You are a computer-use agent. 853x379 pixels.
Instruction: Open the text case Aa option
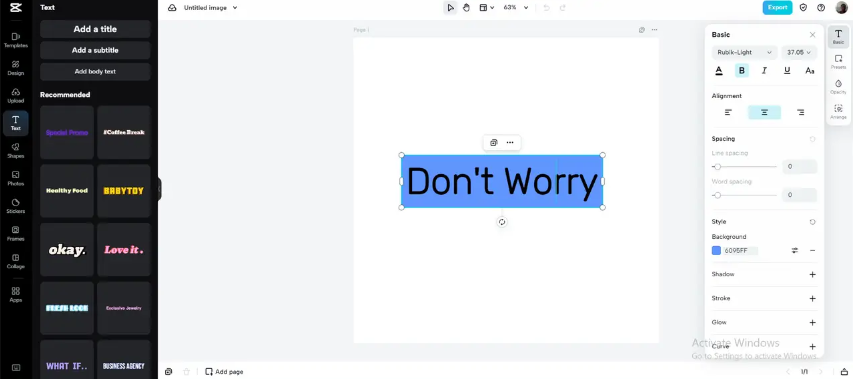click(809, 71)
